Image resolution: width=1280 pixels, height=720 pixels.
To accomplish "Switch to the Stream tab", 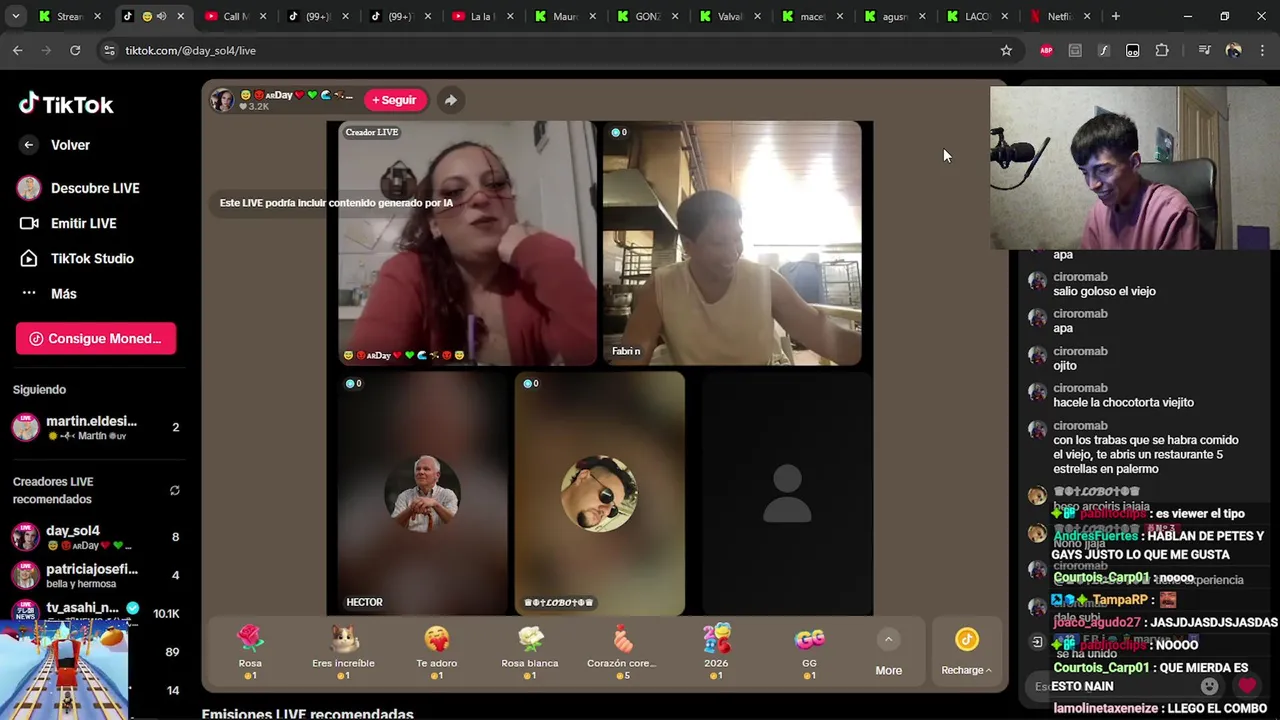I will pyautogui.click(x=69, y=16).
